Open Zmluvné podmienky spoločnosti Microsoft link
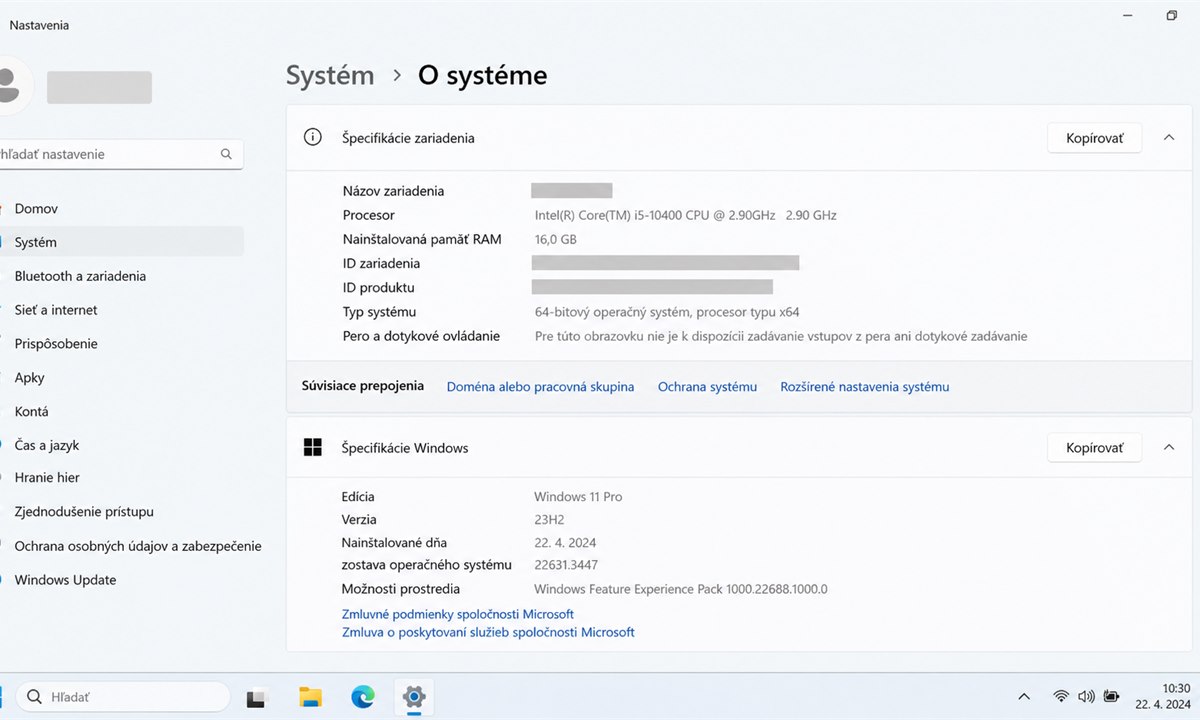The image size is (1200, 720). click(458, 614)
